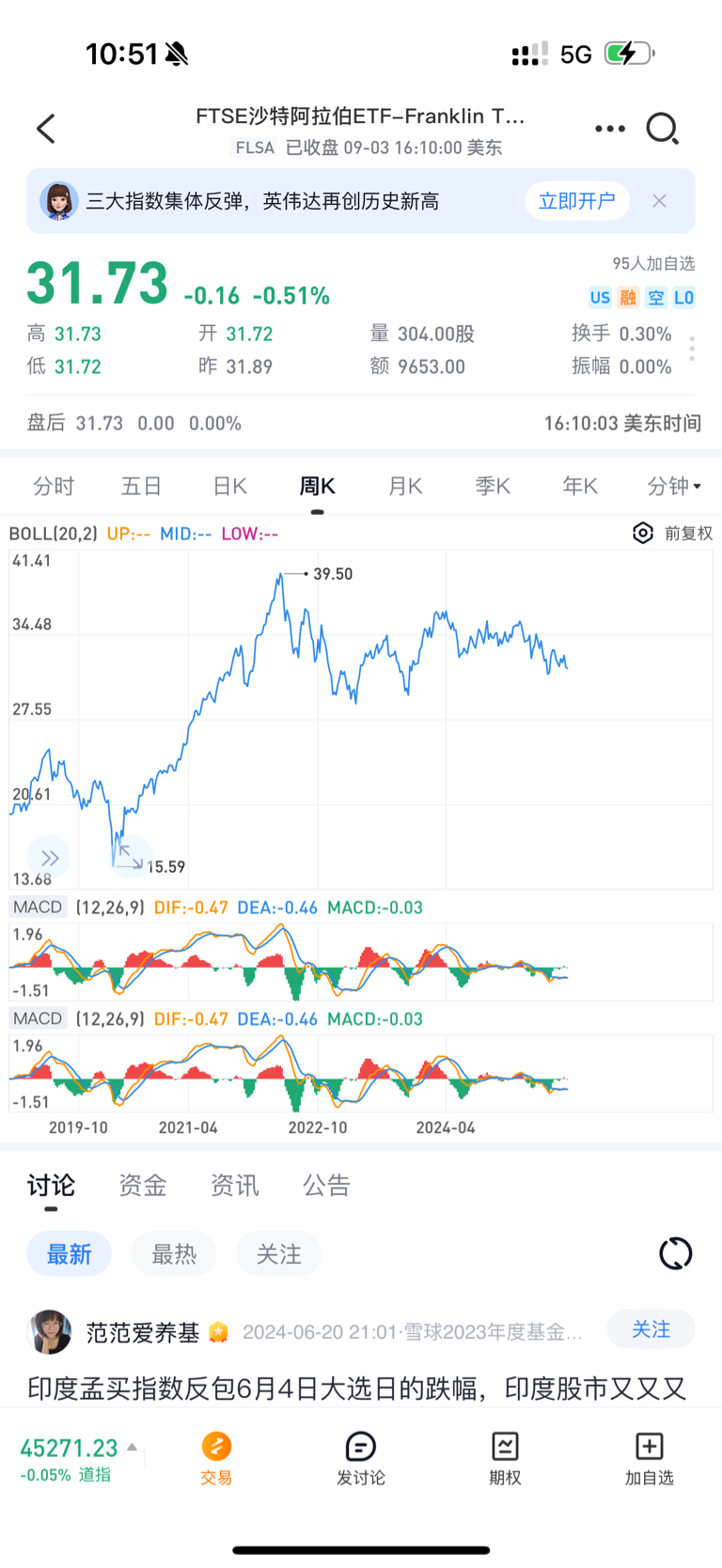Screen dimensions: 722x1568
Task: Open the 资金 tab
Action: click(143, 1186)
